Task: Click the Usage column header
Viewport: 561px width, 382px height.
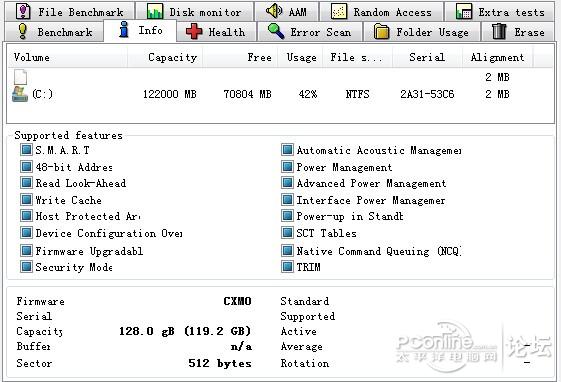Action: (x=300, y=58)
